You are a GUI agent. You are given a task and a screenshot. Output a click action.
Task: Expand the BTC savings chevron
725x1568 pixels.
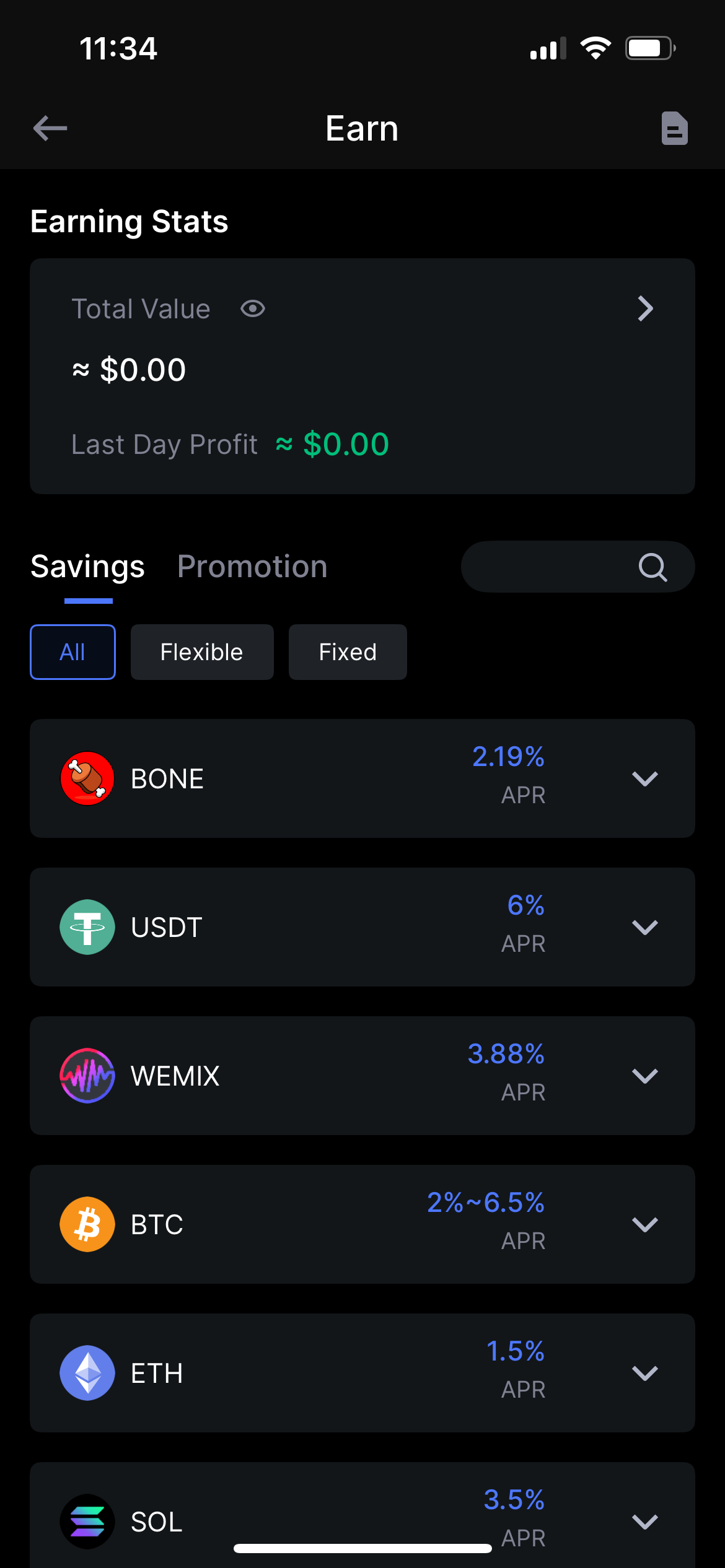pyautogui.click(x=644, y=1224)
